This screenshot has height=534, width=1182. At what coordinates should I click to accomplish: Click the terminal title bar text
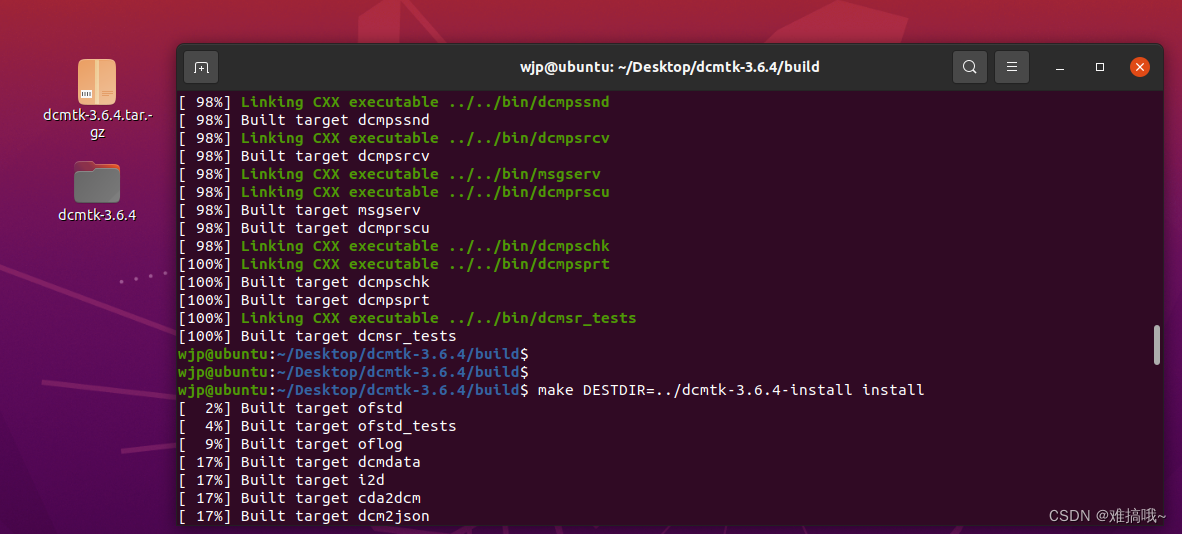coord(669,67)
